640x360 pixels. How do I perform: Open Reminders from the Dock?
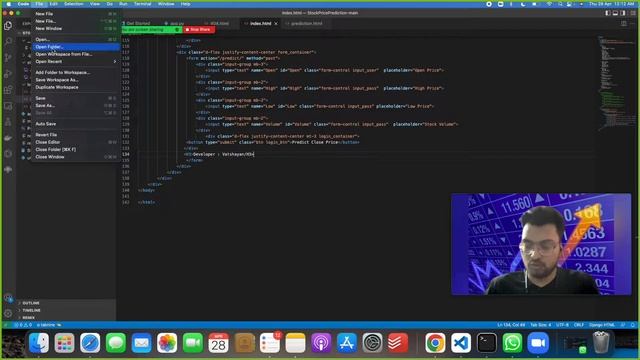[x=270, y=343]
